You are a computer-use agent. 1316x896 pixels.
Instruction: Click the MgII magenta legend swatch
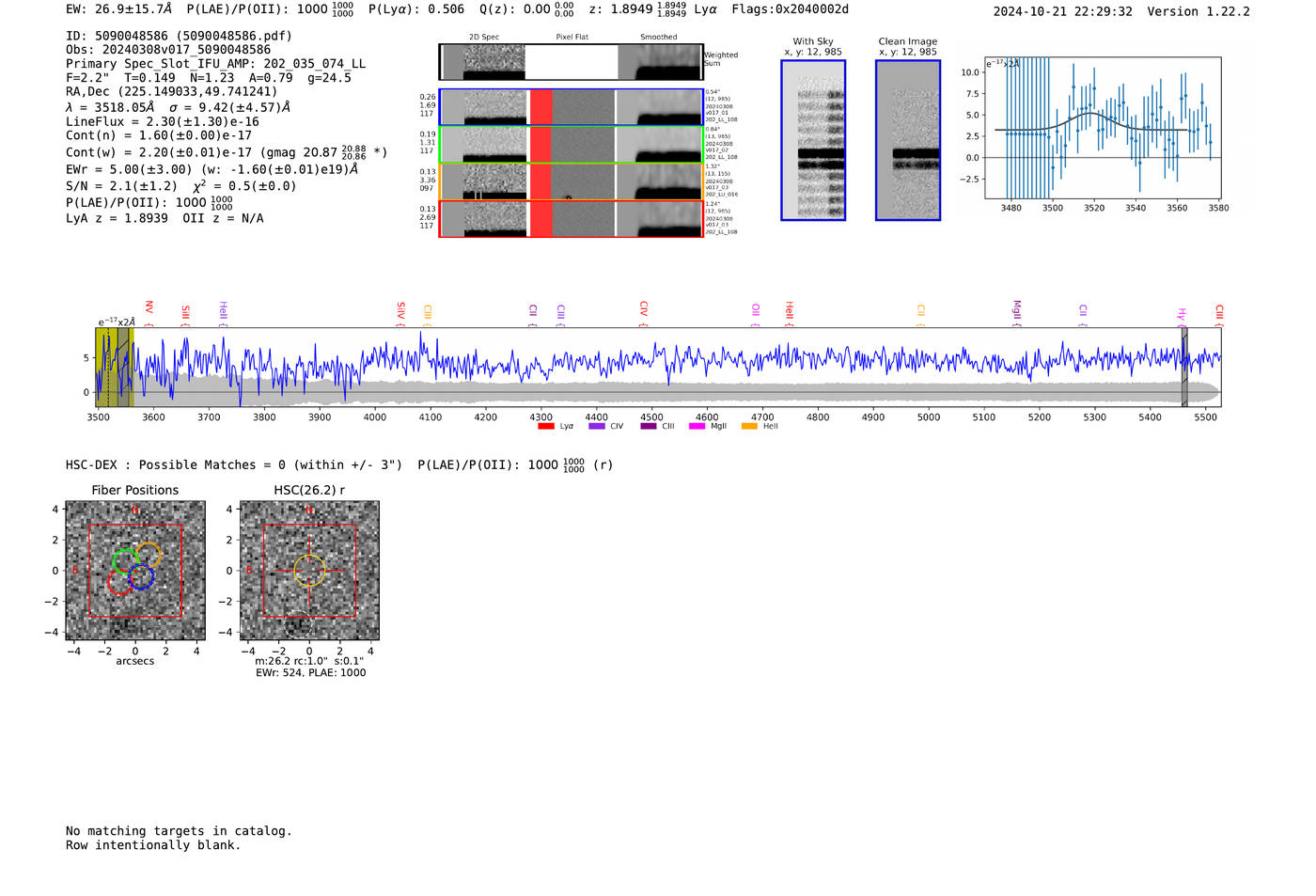pos(697,427)
